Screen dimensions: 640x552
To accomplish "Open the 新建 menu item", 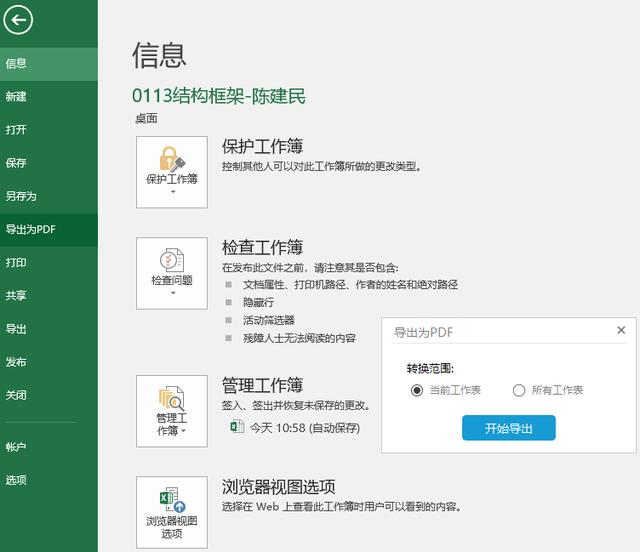I will [49, 97].
